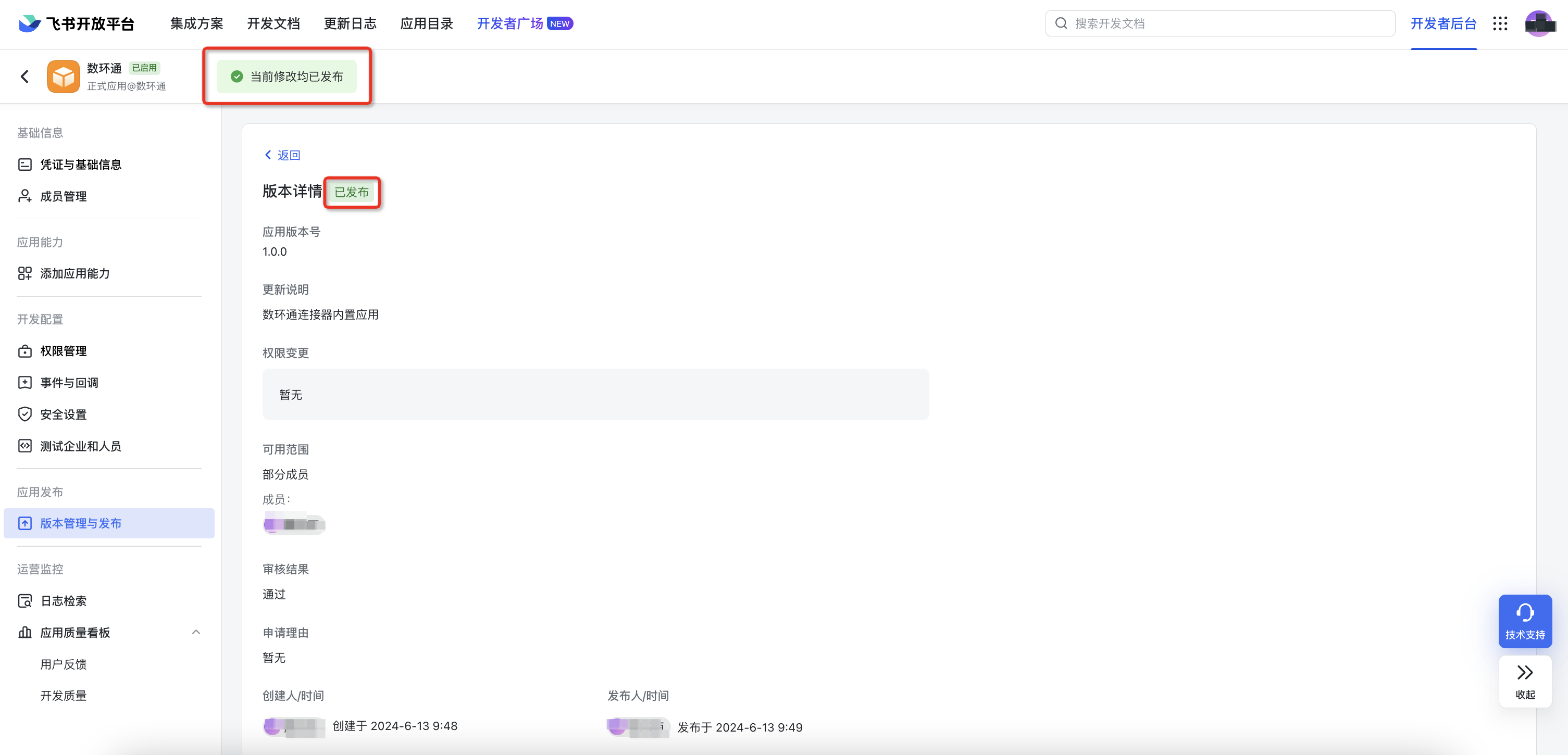The image size is (1568, 755).
Task: Click the 安全设置 shield icon
Action: click(25, 414)
